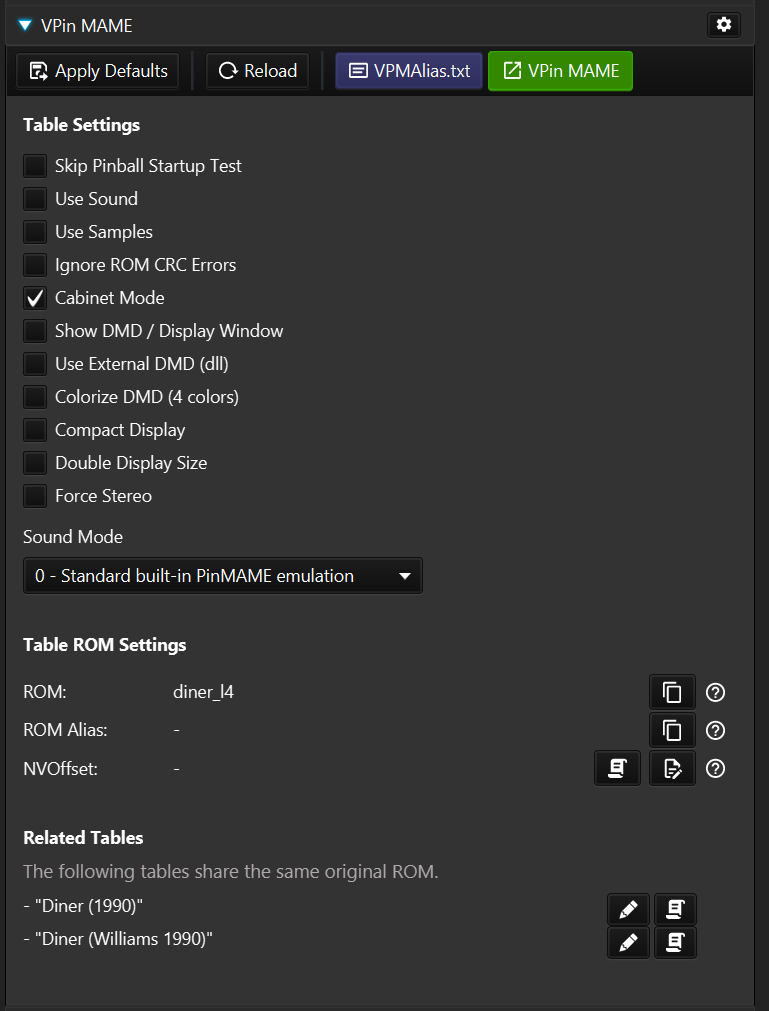Copy the ROM Alias value
769x1011 pixels.
point(672,731)
